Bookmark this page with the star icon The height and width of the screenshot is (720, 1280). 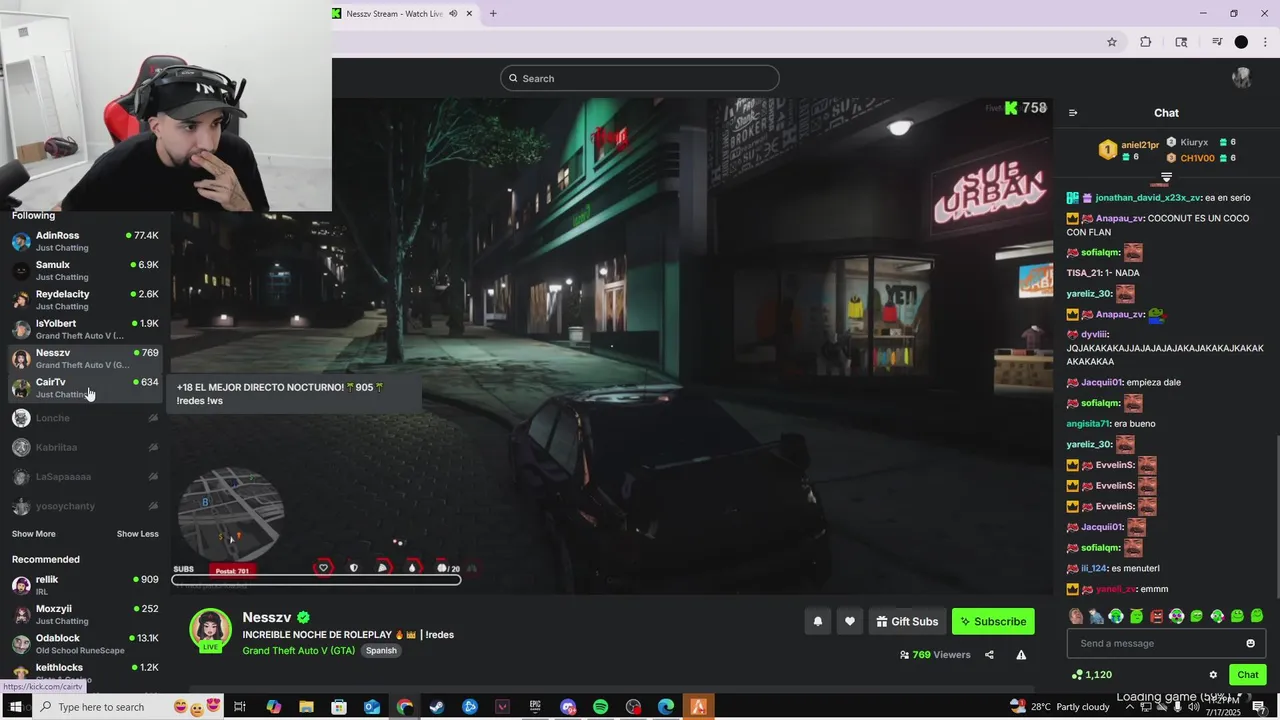click(x=1111, y=42)
